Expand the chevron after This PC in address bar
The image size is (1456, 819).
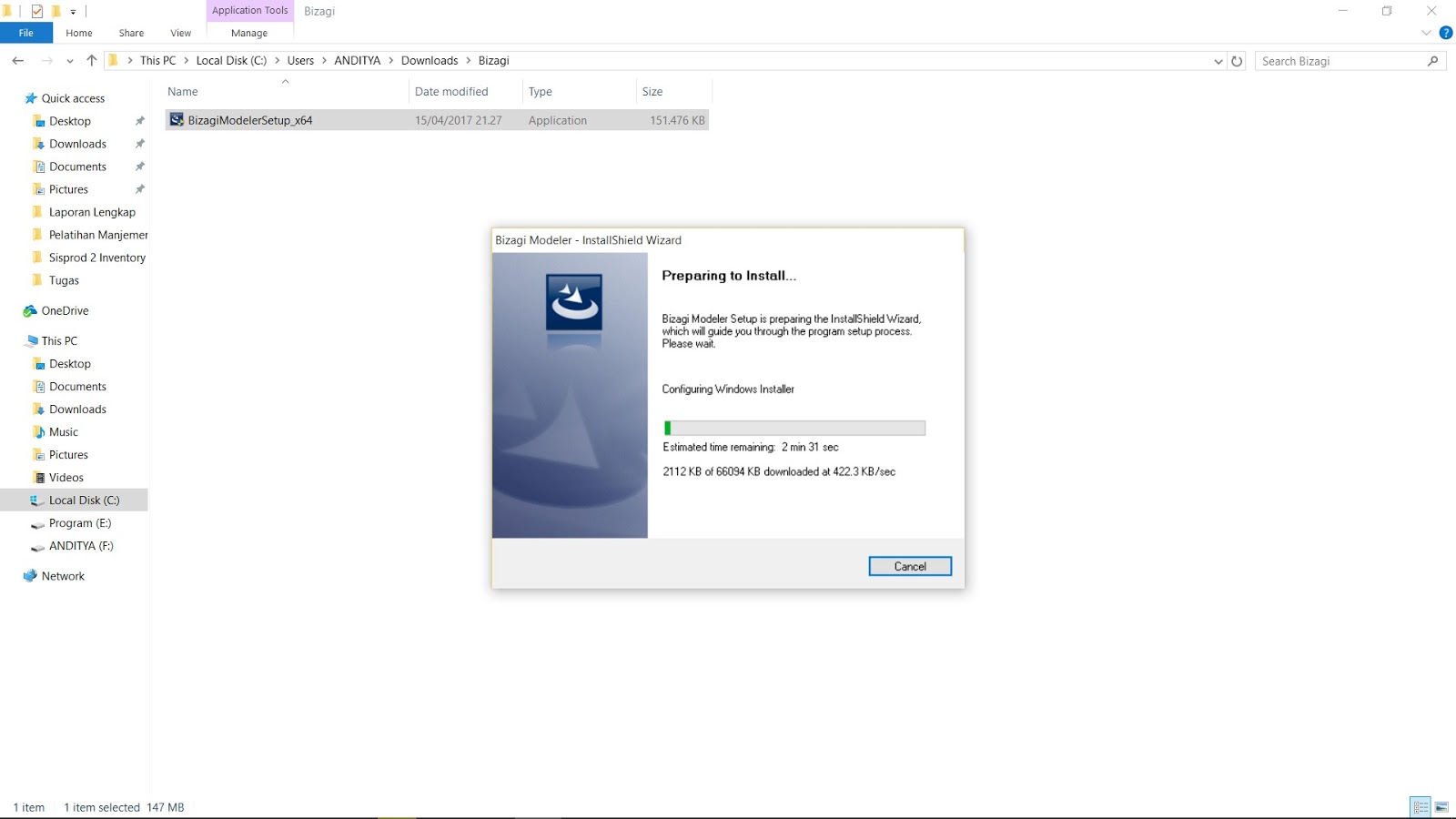click(x=187, y=61)
